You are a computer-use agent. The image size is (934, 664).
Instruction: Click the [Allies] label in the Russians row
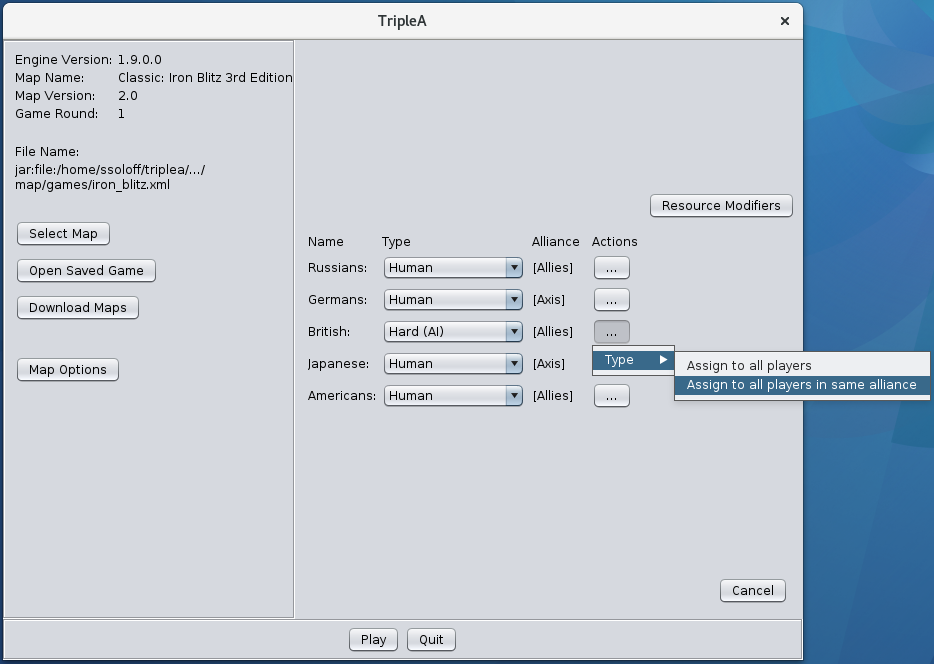[553, 268]
